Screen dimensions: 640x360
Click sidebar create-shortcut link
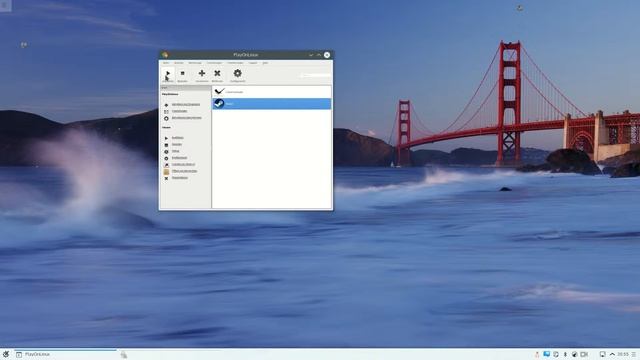click(183, 164)
